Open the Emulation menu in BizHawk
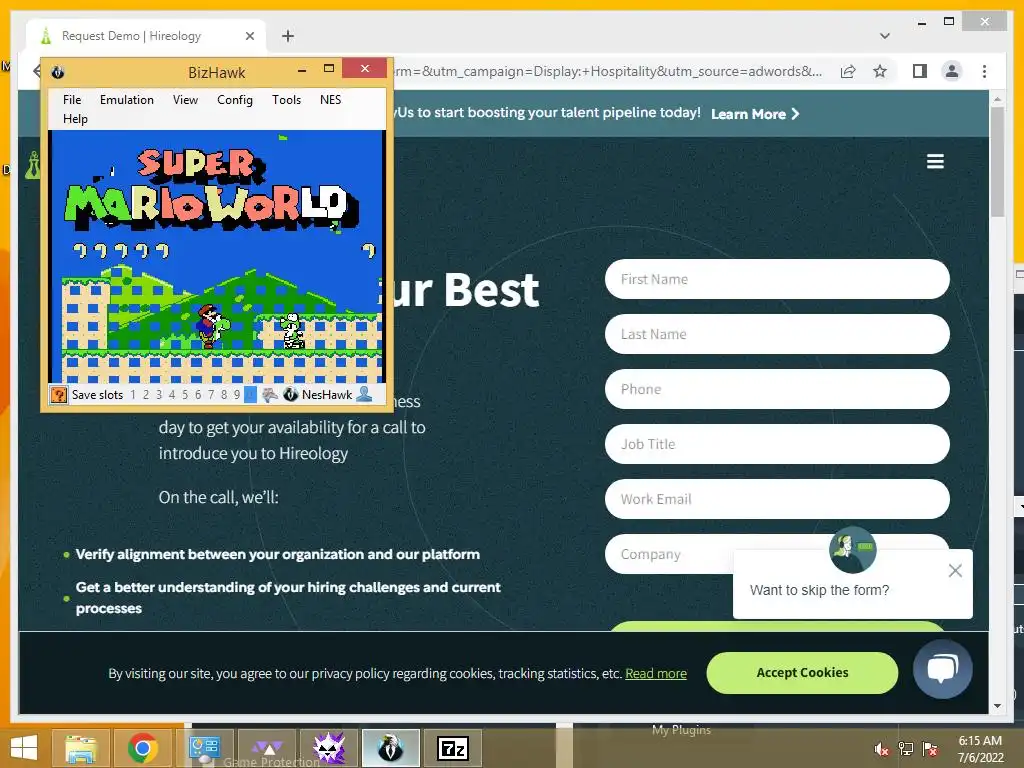The height and width of the screenshot is (768, 1024). click(x=127, y=100)
